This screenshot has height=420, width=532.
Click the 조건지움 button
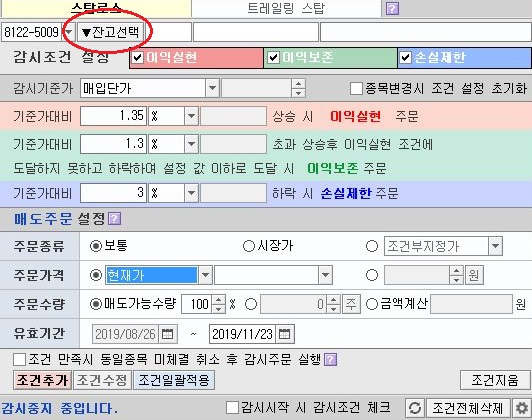point(495,380)
